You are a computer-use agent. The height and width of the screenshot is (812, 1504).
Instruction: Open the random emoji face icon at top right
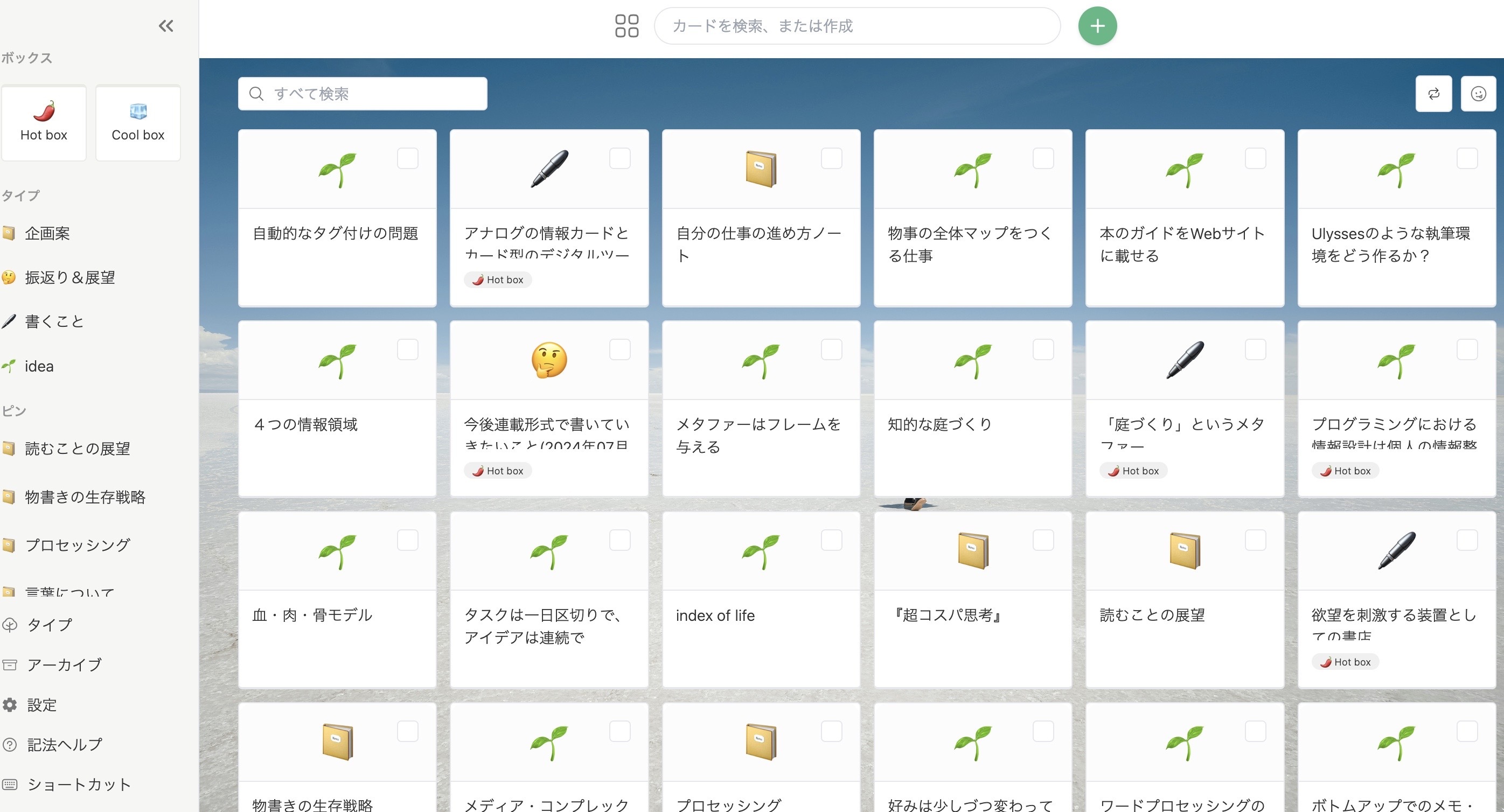click(x=1478, y=93)
